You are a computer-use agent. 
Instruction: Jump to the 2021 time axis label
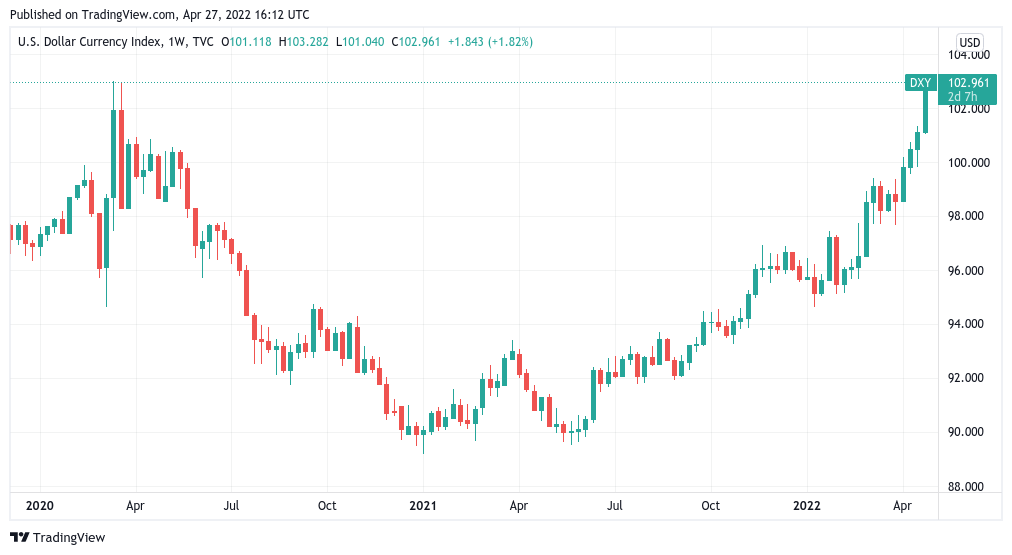click(x=423, y=506)
